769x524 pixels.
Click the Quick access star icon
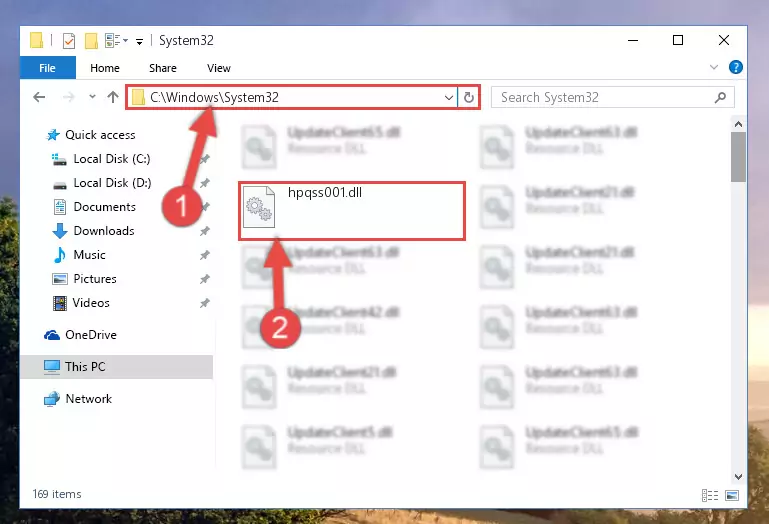(53, 135)
